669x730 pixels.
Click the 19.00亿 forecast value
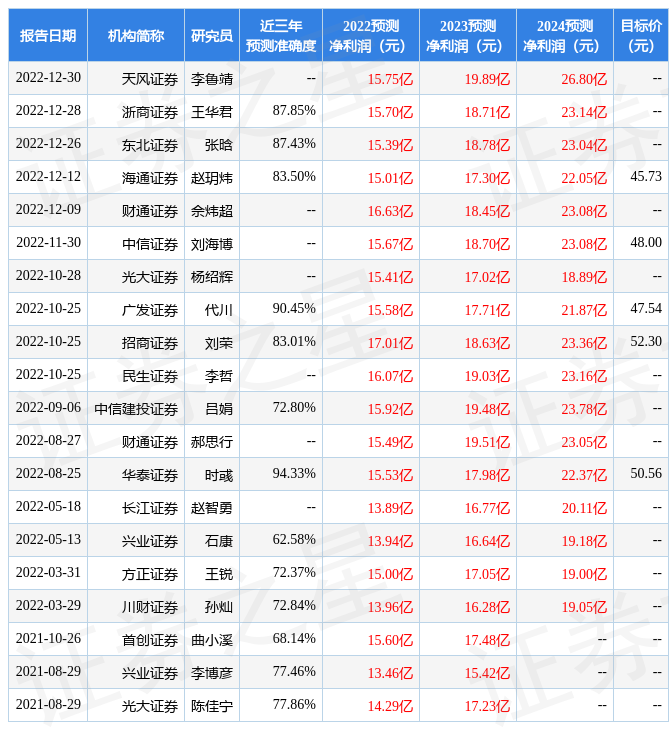[584, 574]
